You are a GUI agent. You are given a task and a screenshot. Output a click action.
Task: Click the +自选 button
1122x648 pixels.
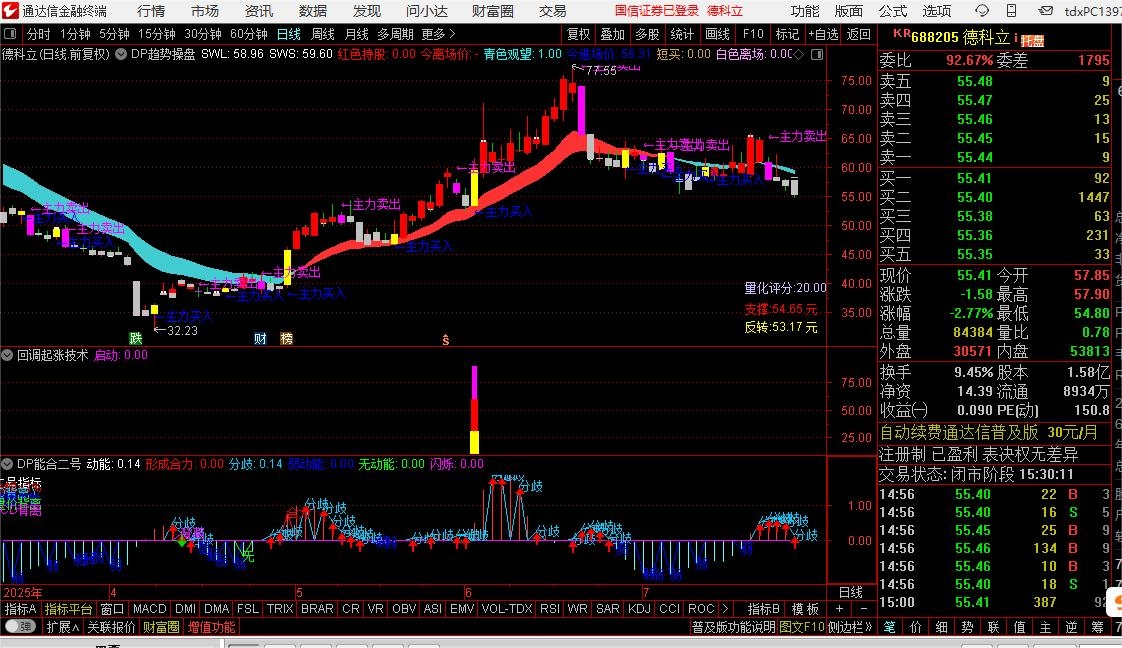(824, 34)
